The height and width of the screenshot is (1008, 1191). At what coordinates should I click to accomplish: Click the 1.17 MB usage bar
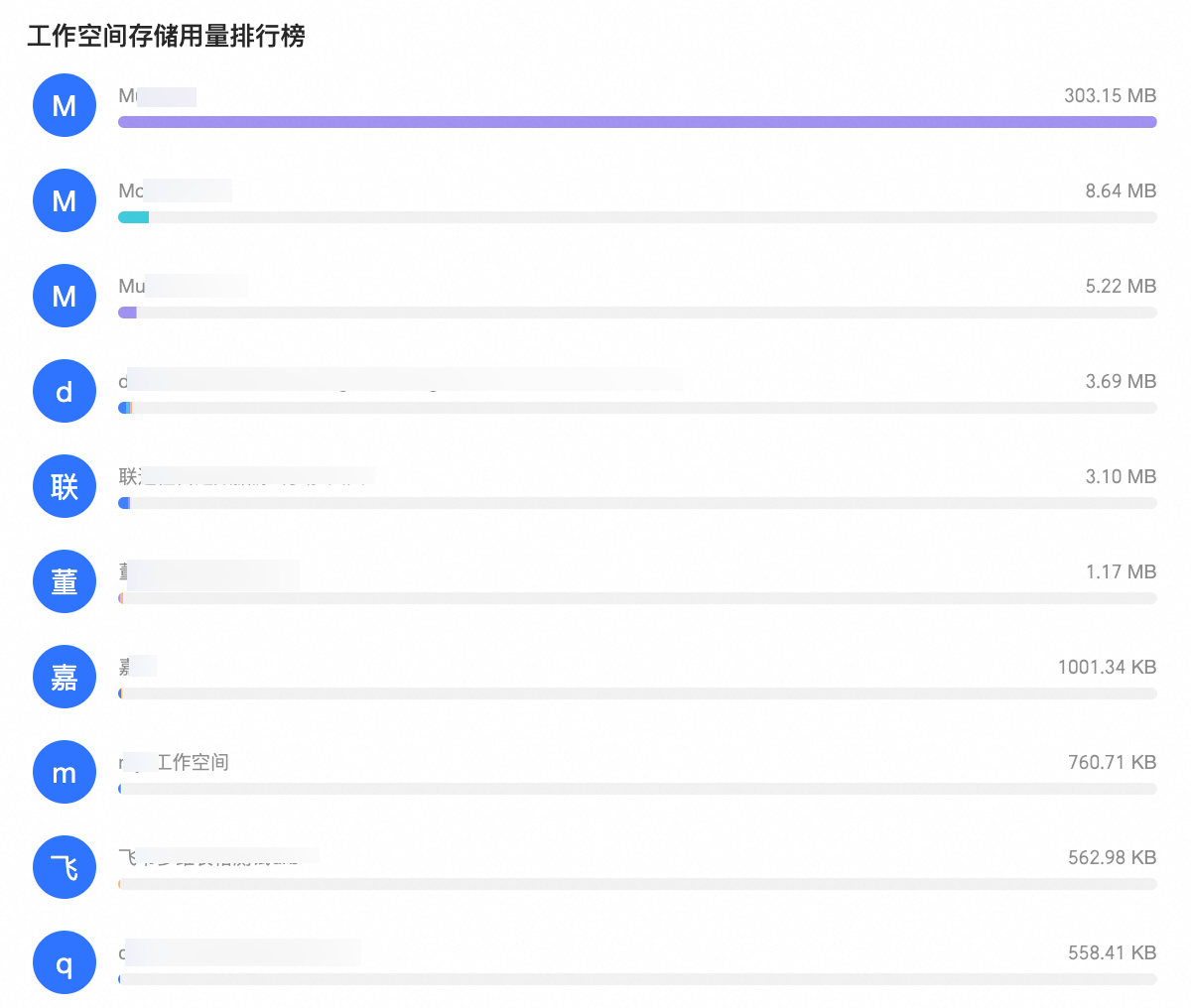pyautogui.click(x=637, y=598)
